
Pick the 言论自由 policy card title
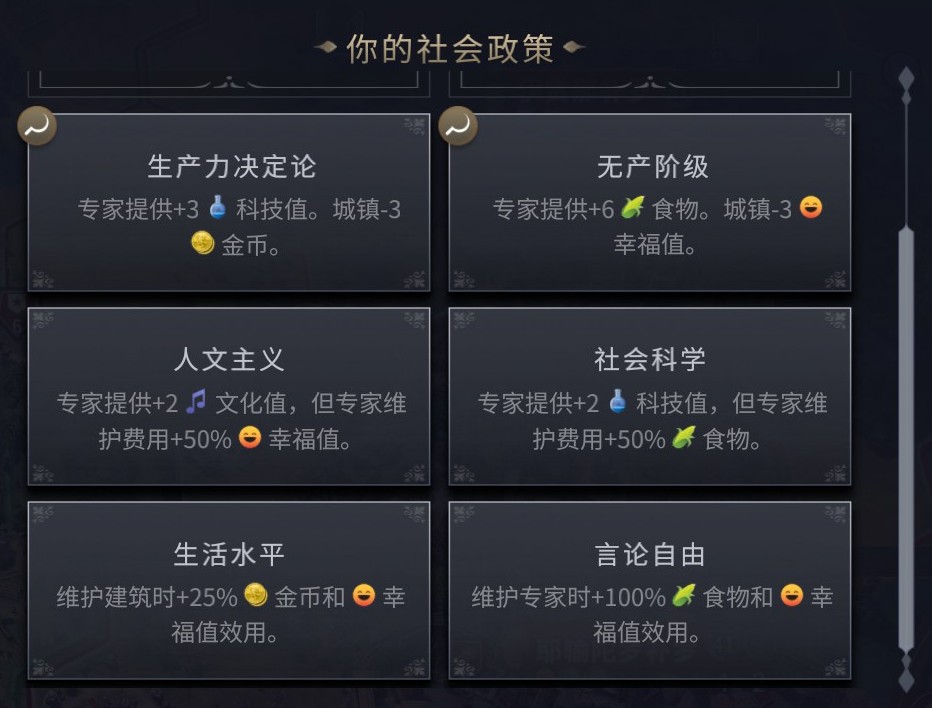(x=650, y=554)
